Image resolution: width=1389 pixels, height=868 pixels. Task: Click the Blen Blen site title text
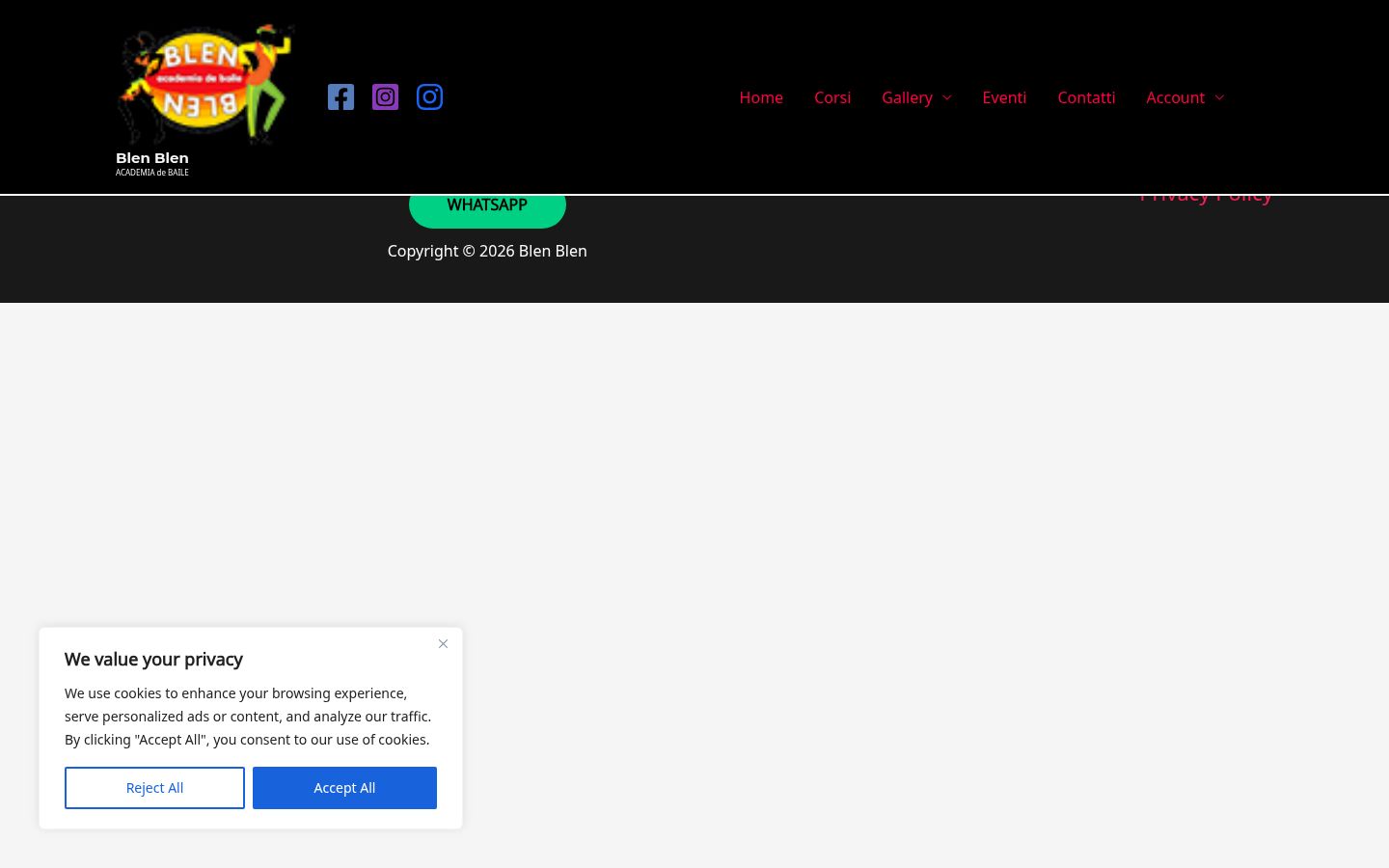[x=152, y=158]
